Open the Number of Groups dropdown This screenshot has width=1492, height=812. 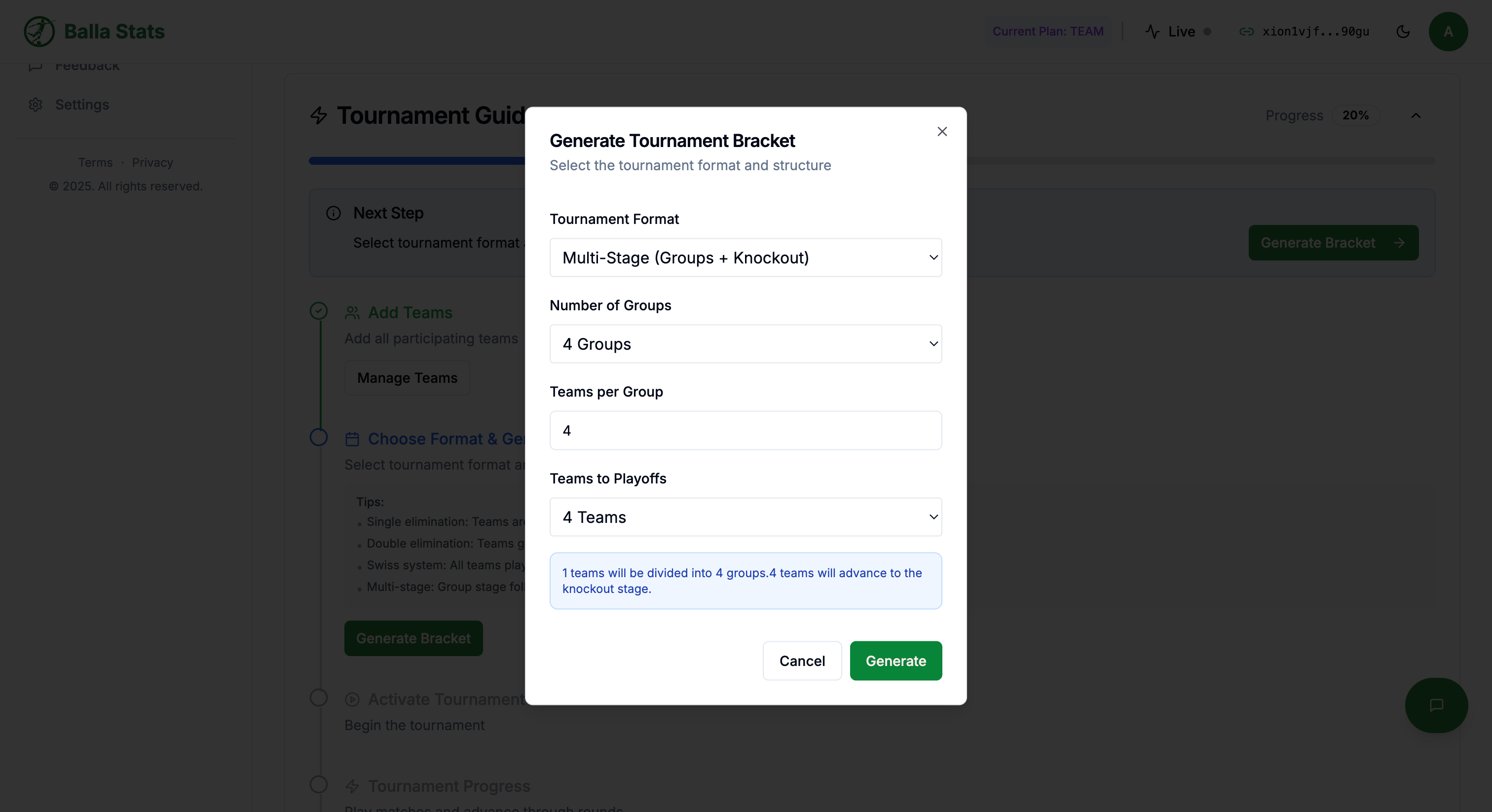coord(746,343)
